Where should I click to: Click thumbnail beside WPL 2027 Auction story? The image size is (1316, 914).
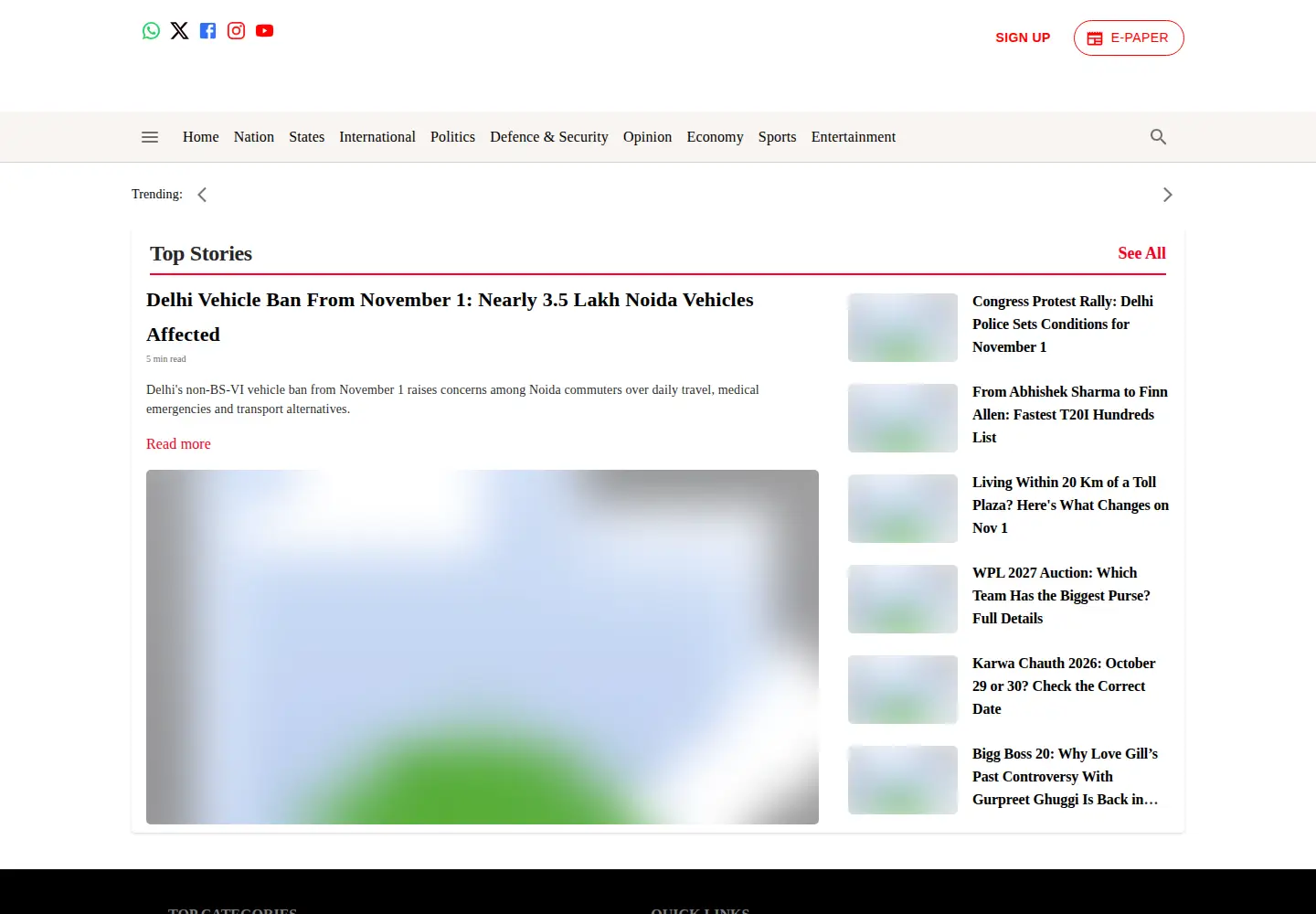[903, 599]
